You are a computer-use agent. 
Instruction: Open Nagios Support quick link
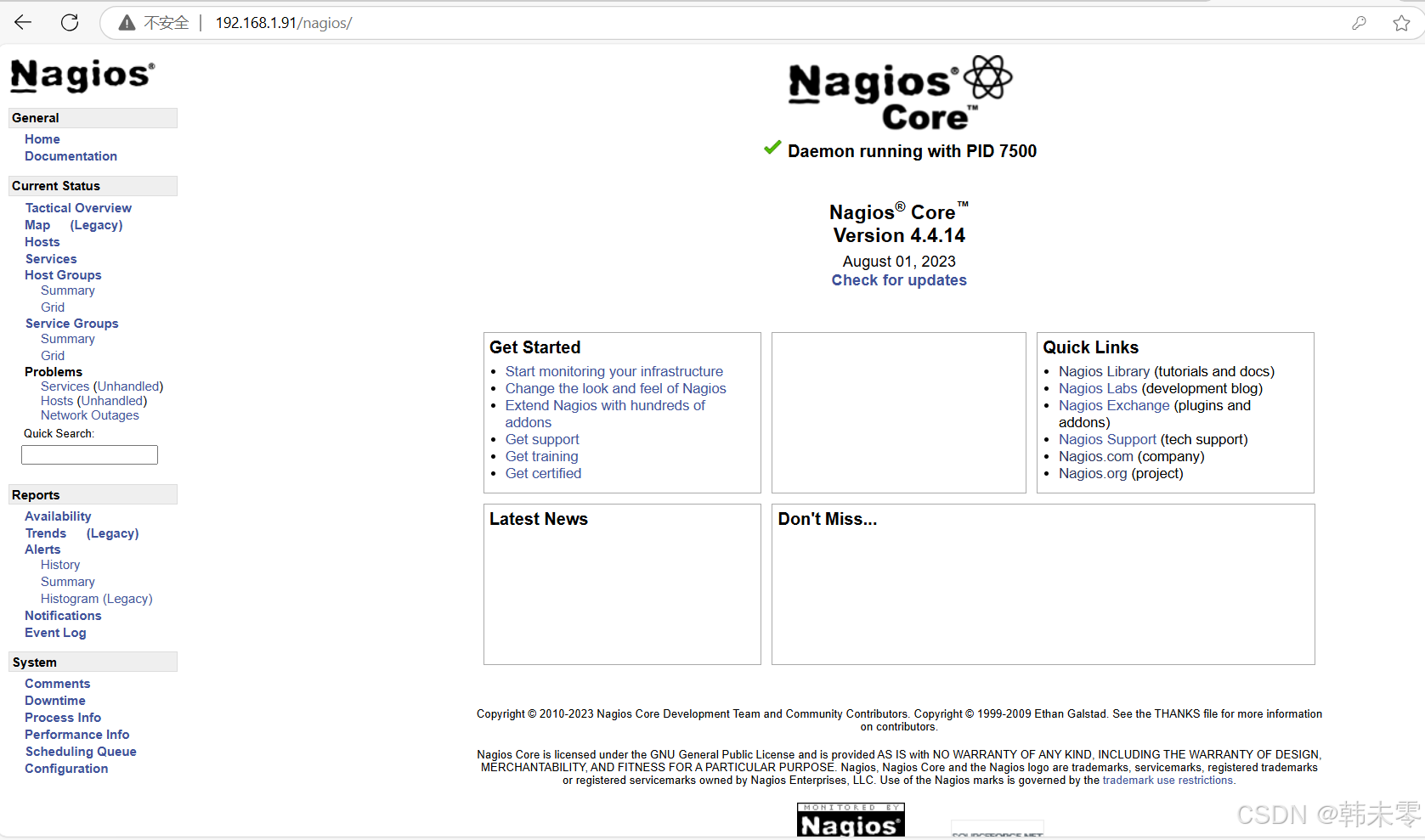click(x=1107, y=439)
